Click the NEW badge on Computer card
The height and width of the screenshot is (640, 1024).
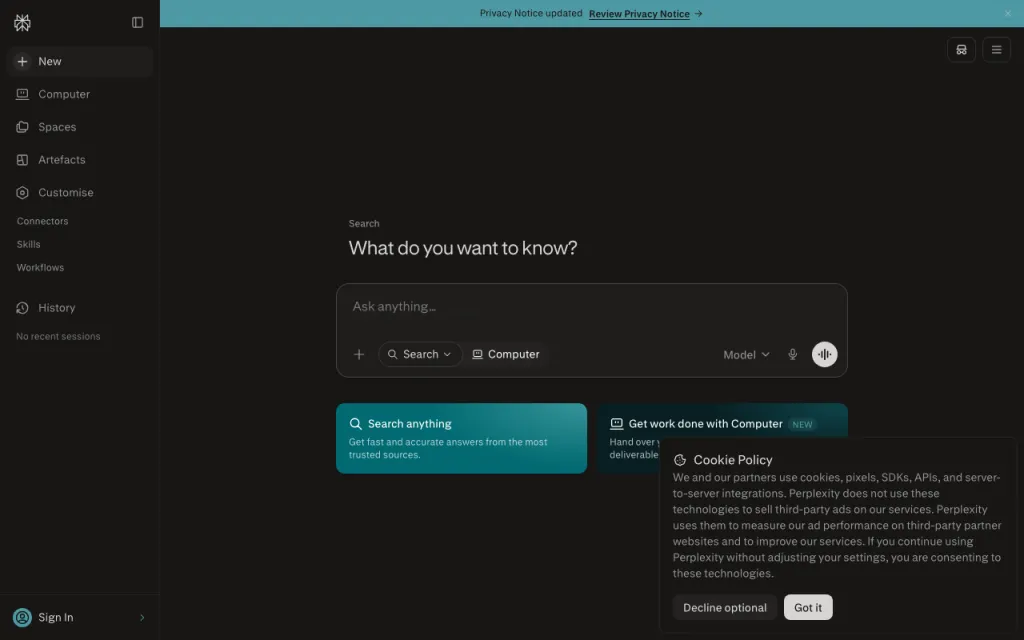coord(802,424)
